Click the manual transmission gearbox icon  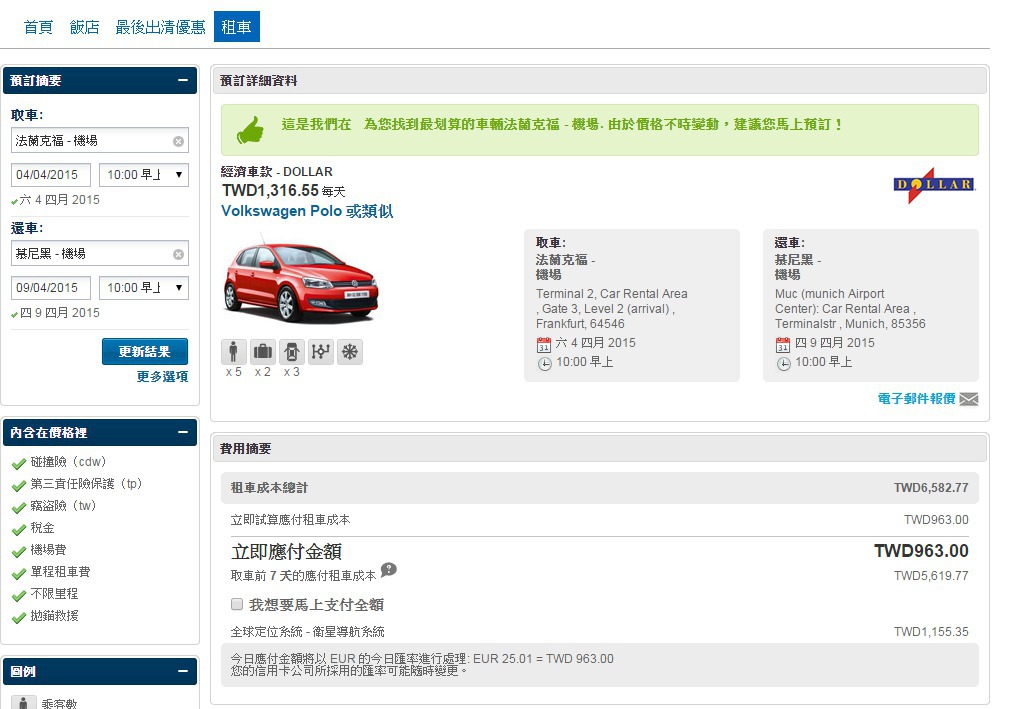[320, 352]
